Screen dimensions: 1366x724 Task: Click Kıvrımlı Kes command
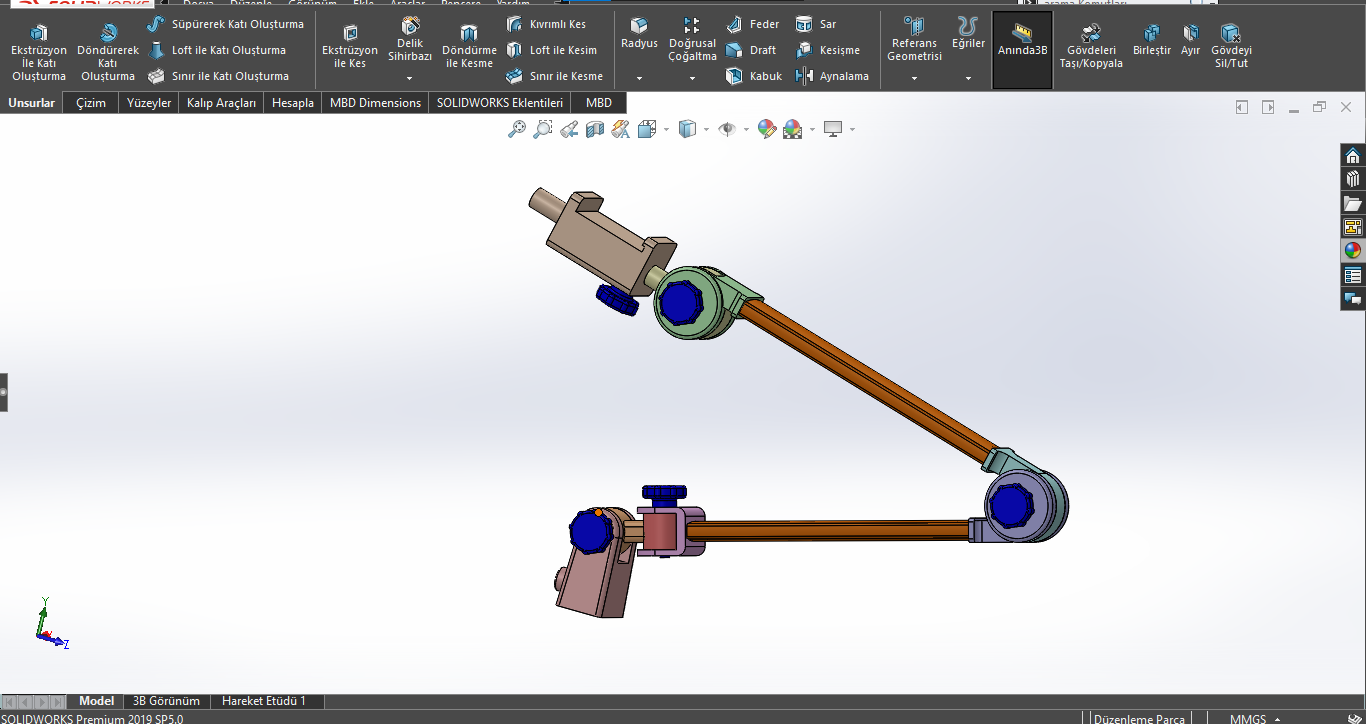[x=546, y=24]
